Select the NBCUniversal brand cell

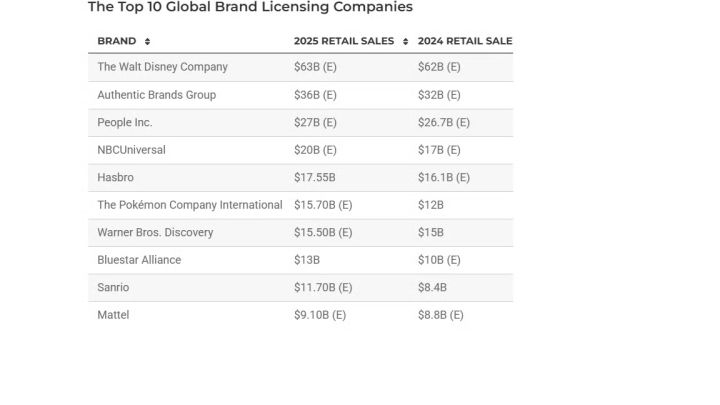[x=131, y=150]
